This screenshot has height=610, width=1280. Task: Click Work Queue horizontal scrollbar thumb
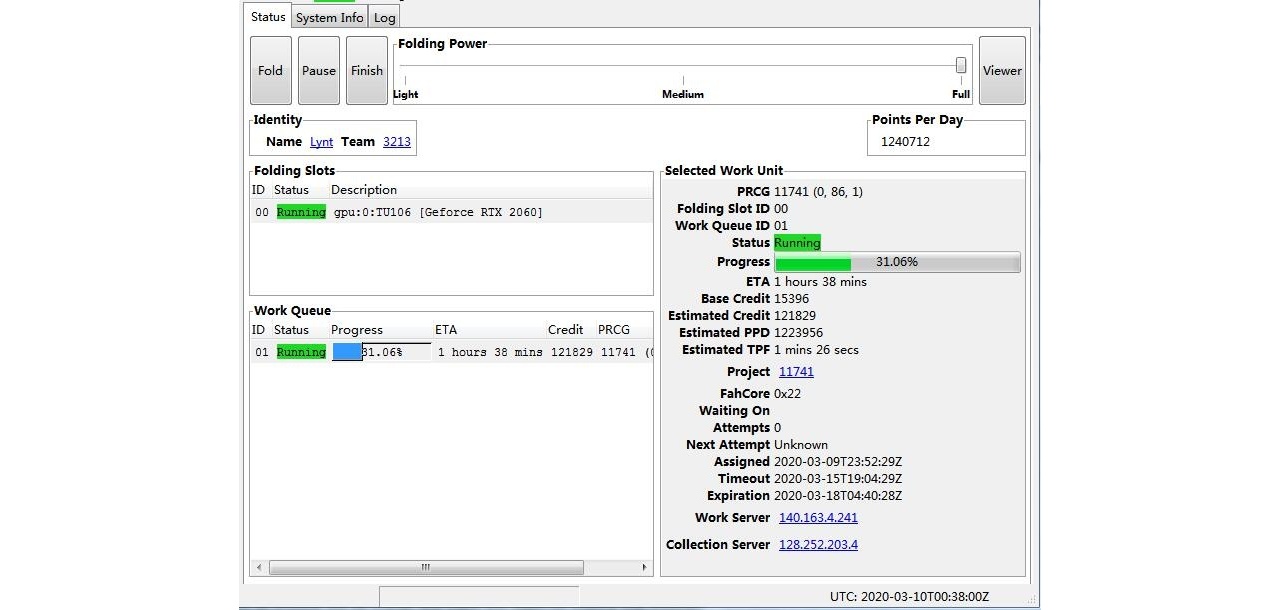pos(426,567)
